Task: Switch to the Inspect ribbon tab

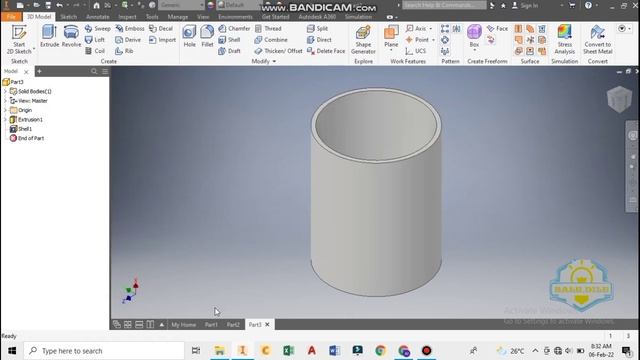Action: 127,17
